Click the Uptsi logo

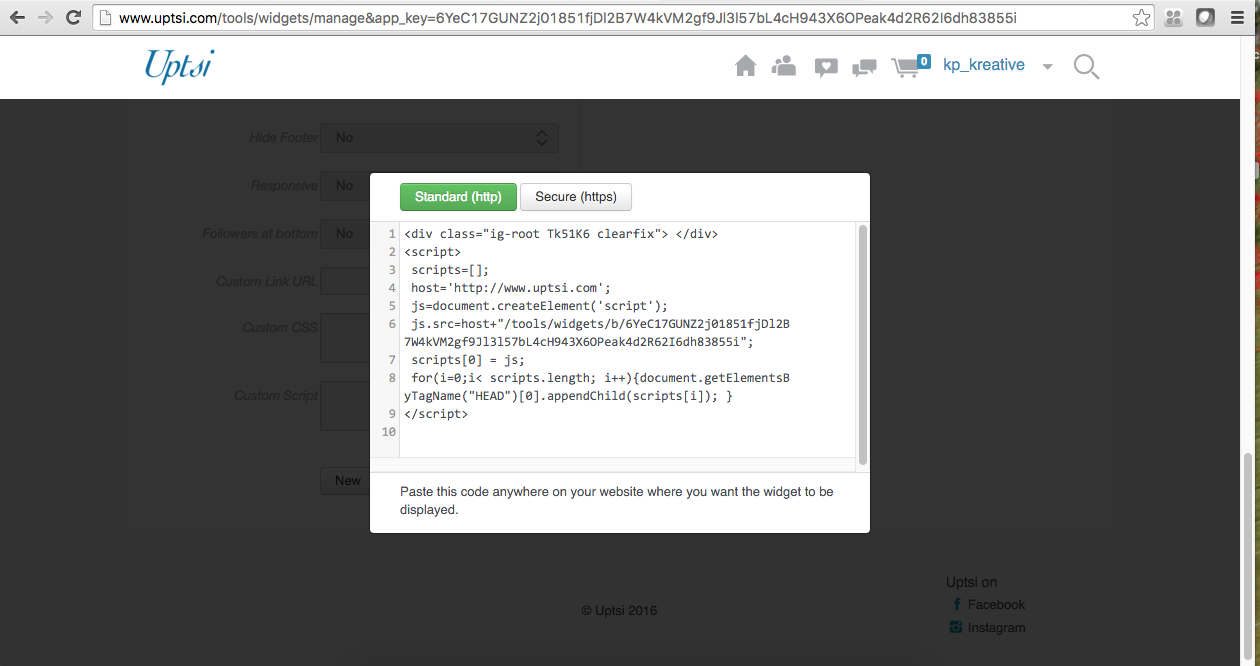tap(179, 66)
